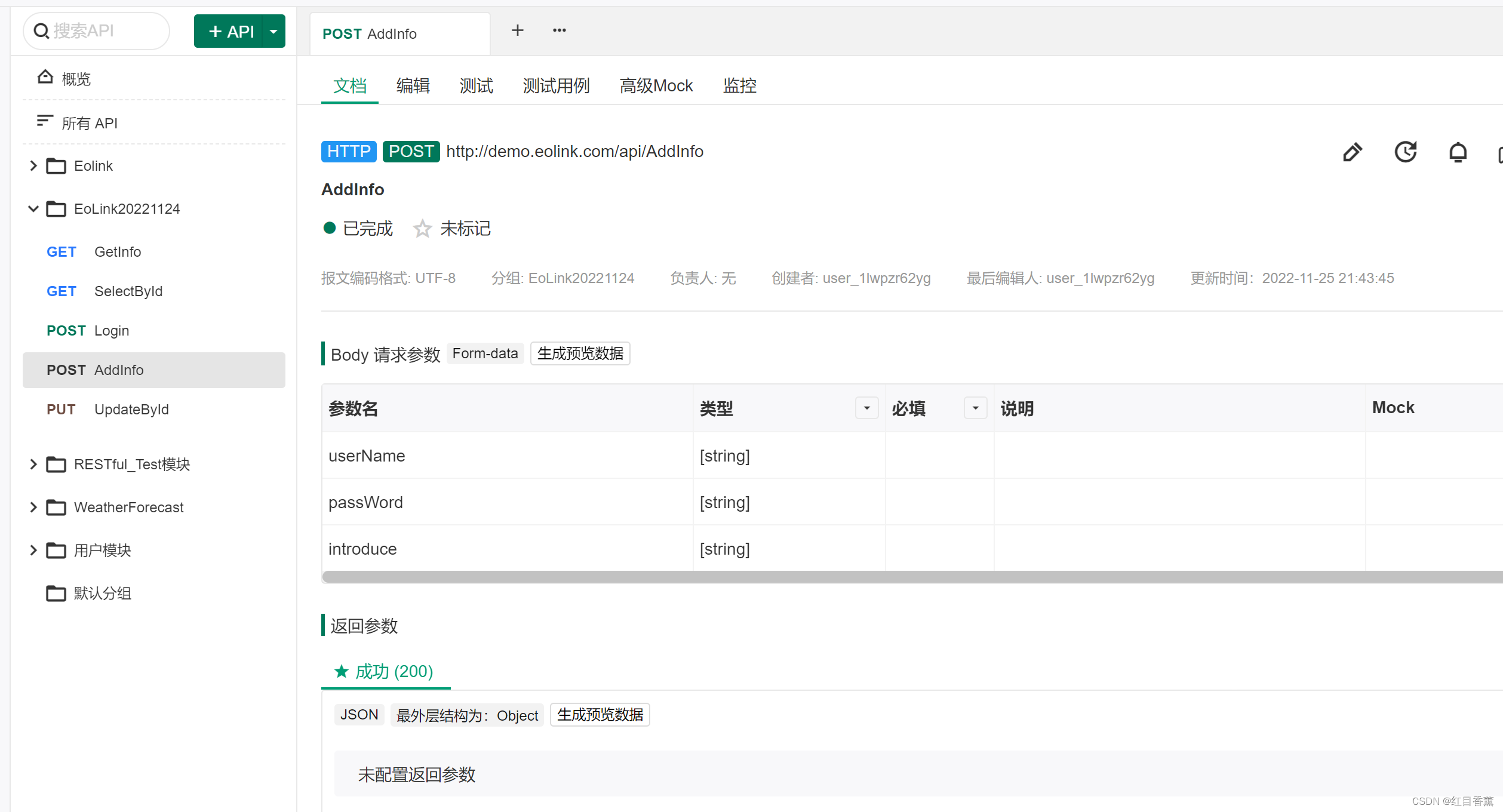Click the search magnifier in the API search box
The width and height of the screenshot is (1503, 812).
(41, 31)
